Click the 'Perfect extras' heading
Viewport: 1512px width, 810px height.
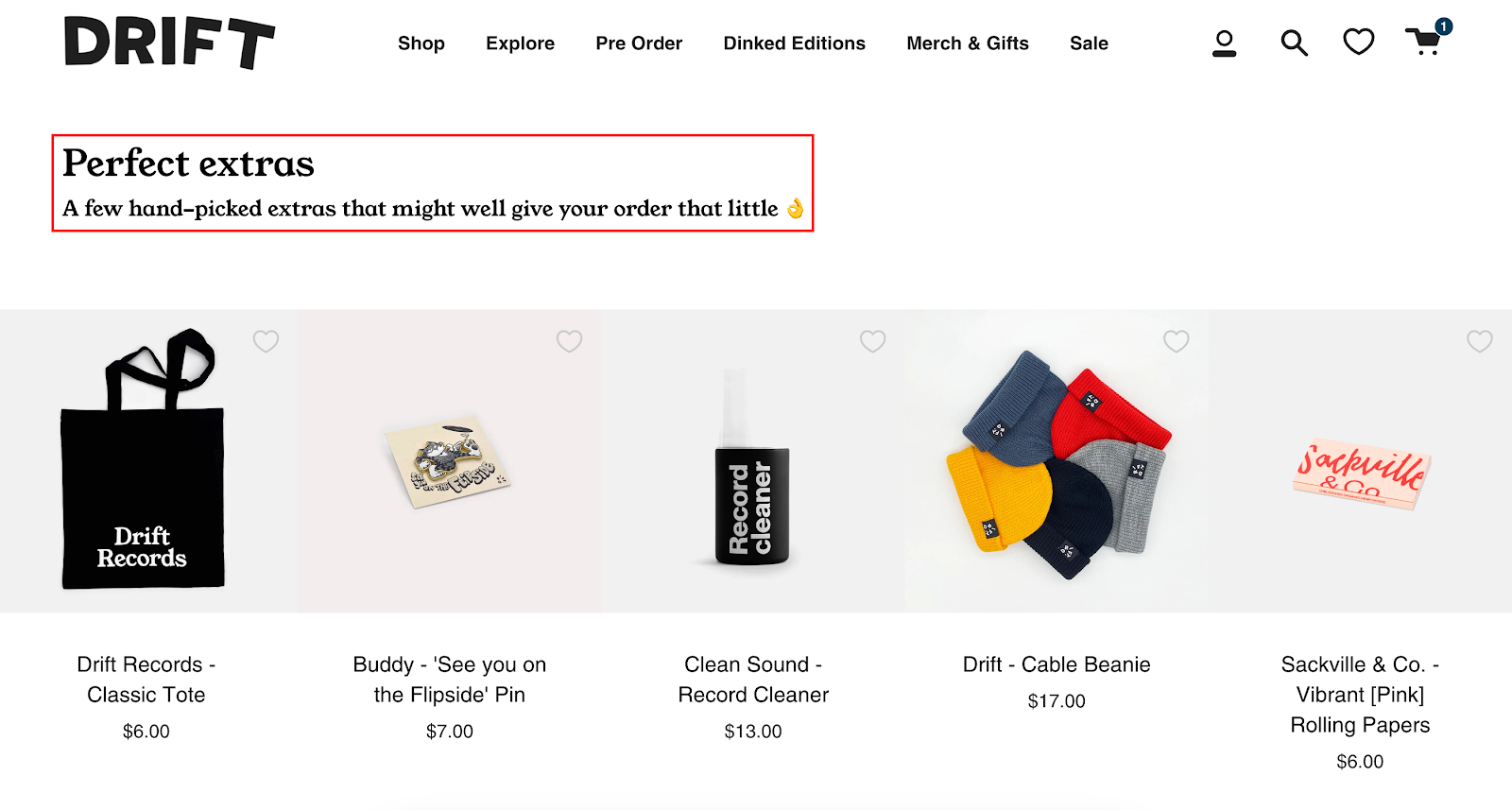pyautogui.click(x=189, y=164)
